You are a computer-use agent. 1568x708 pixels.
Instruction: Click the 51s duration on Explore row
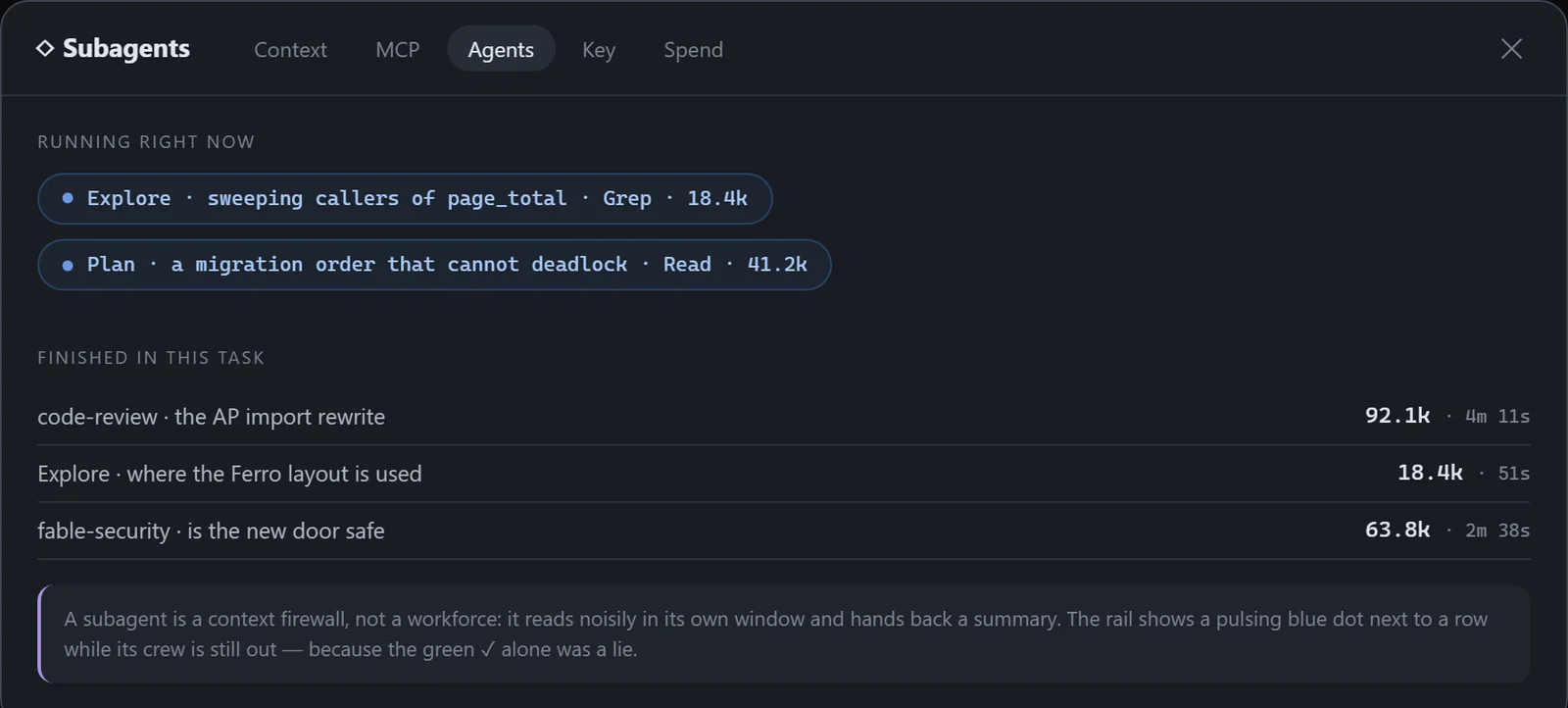coord(1514,474)
